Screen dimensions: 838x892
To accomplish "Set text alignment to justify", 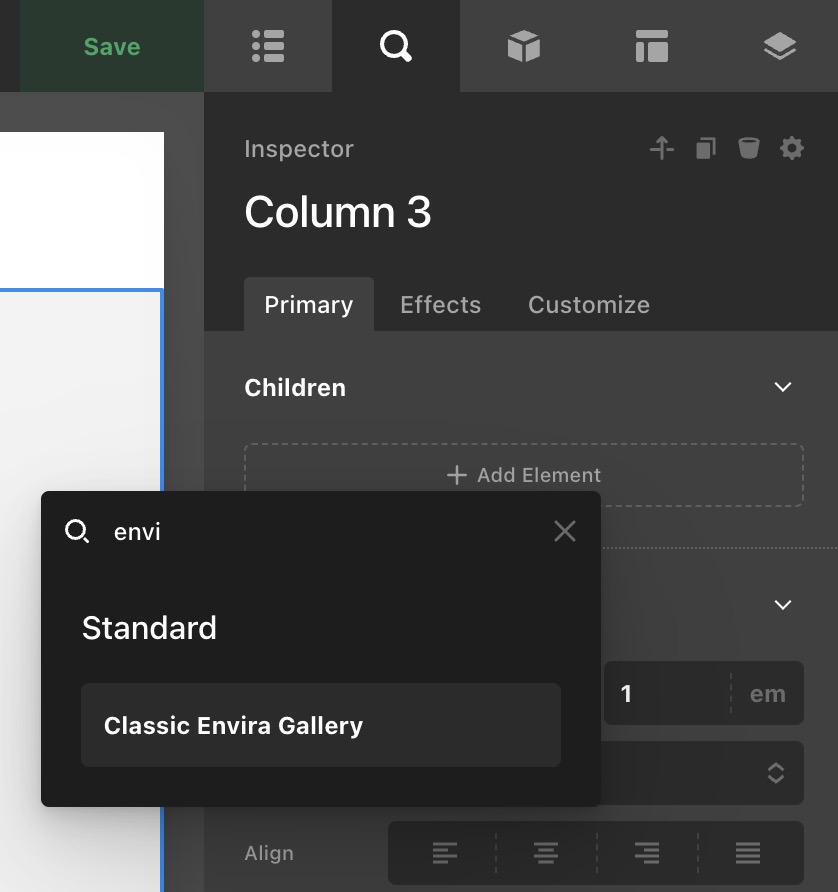I will pyautogui.click(x=748, y=853).
